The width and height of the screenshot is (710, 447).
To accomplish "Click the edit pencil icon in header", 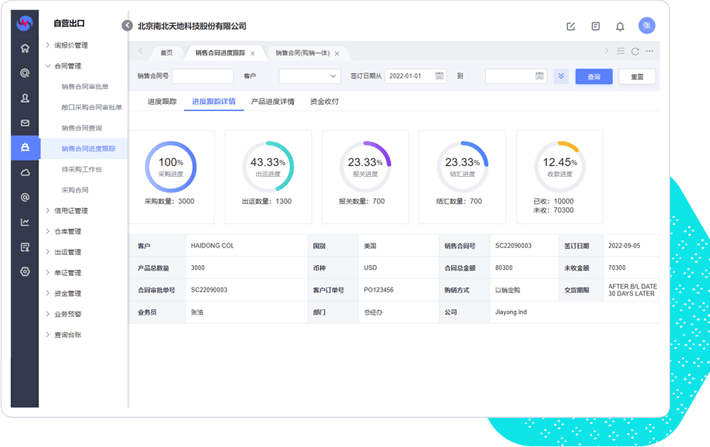I will (x=571, y=26).
